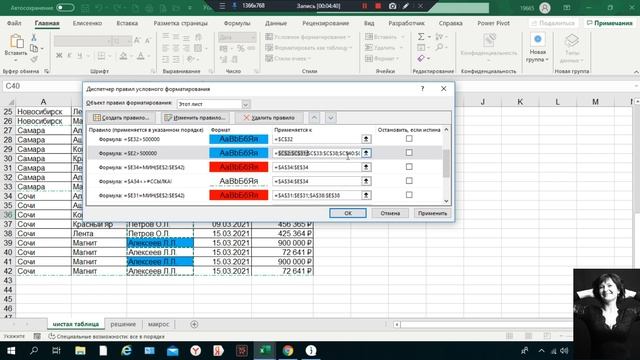Move selected rule up with arrow button
The height and width of the screenshot is (360, 640).
[314, 118]
